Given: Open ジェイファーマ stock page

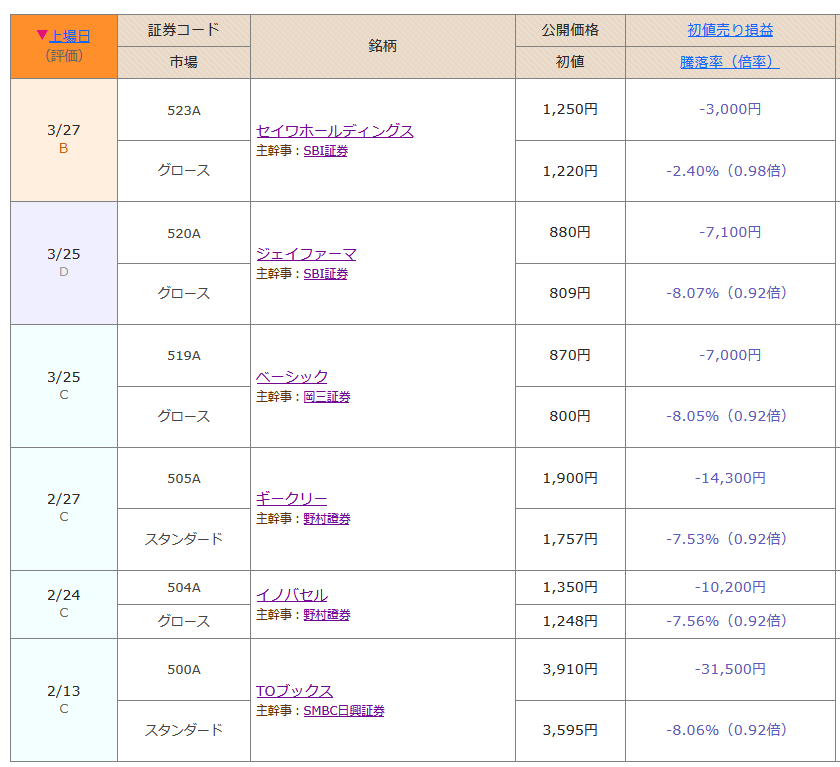Looking at the screenshot, I should [x=306, y=254].
